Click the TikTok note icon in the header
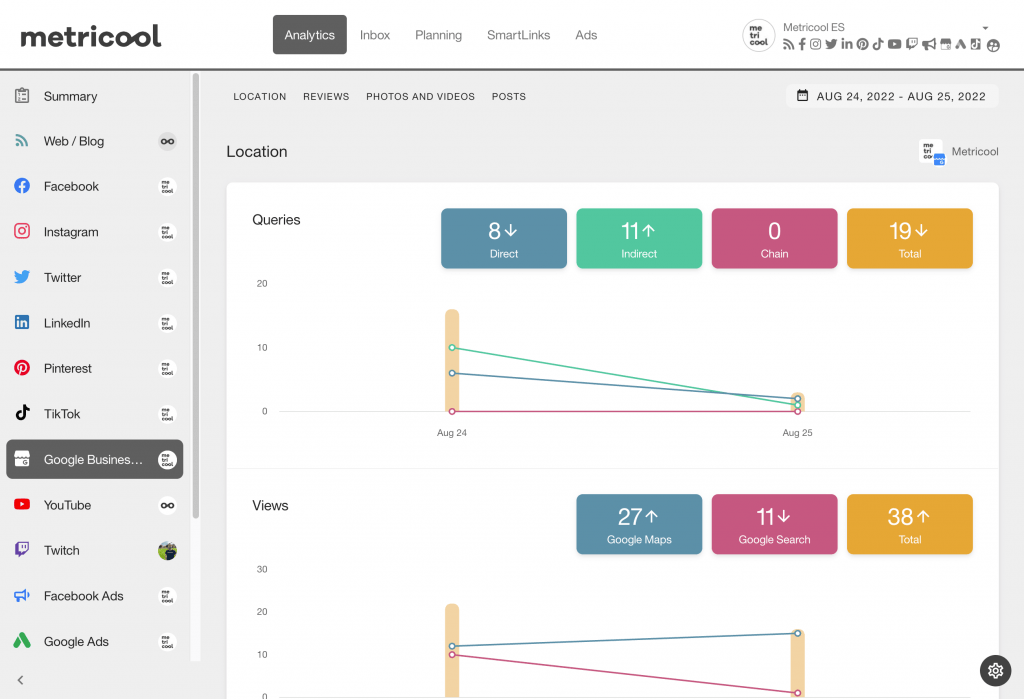 (x=878, y=44)
